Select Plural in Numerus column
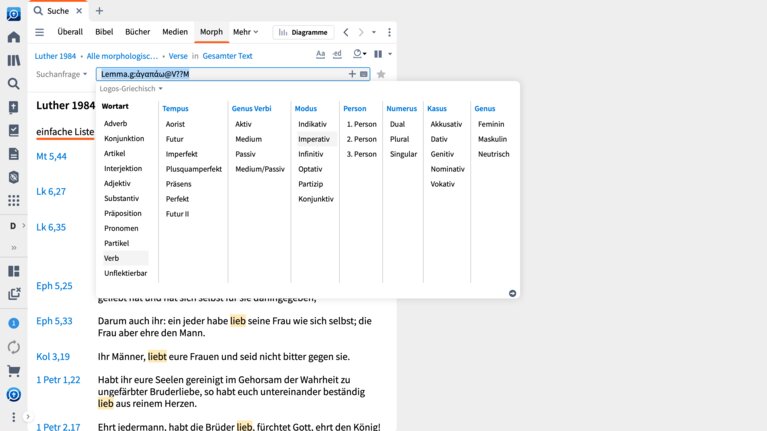The width and height of the screenshot is (767, 431). (x=399, y=139)
